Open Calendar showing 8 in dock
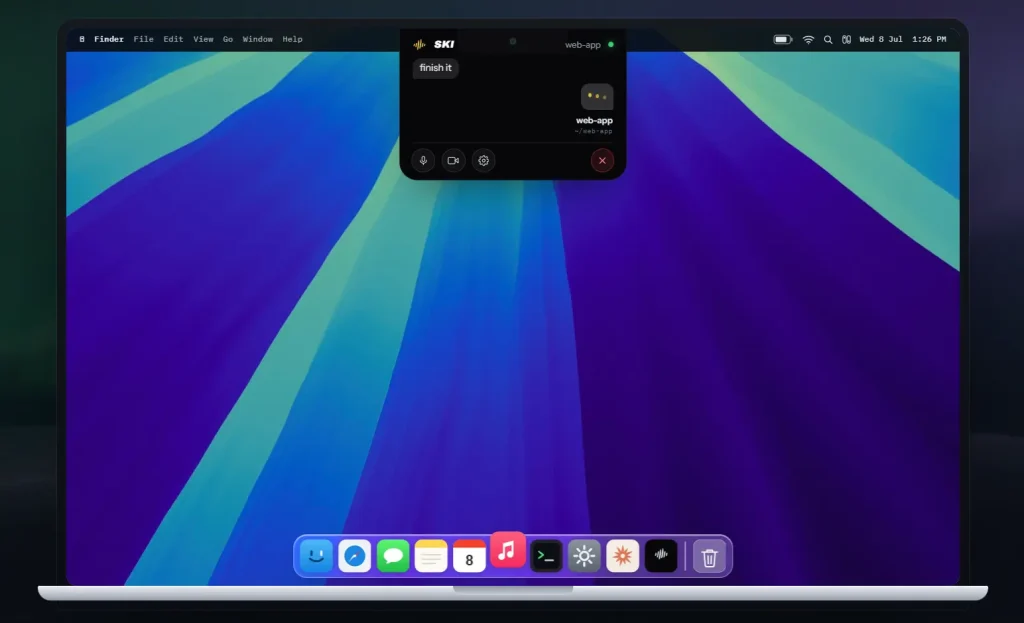 click(x=470, y=556)
